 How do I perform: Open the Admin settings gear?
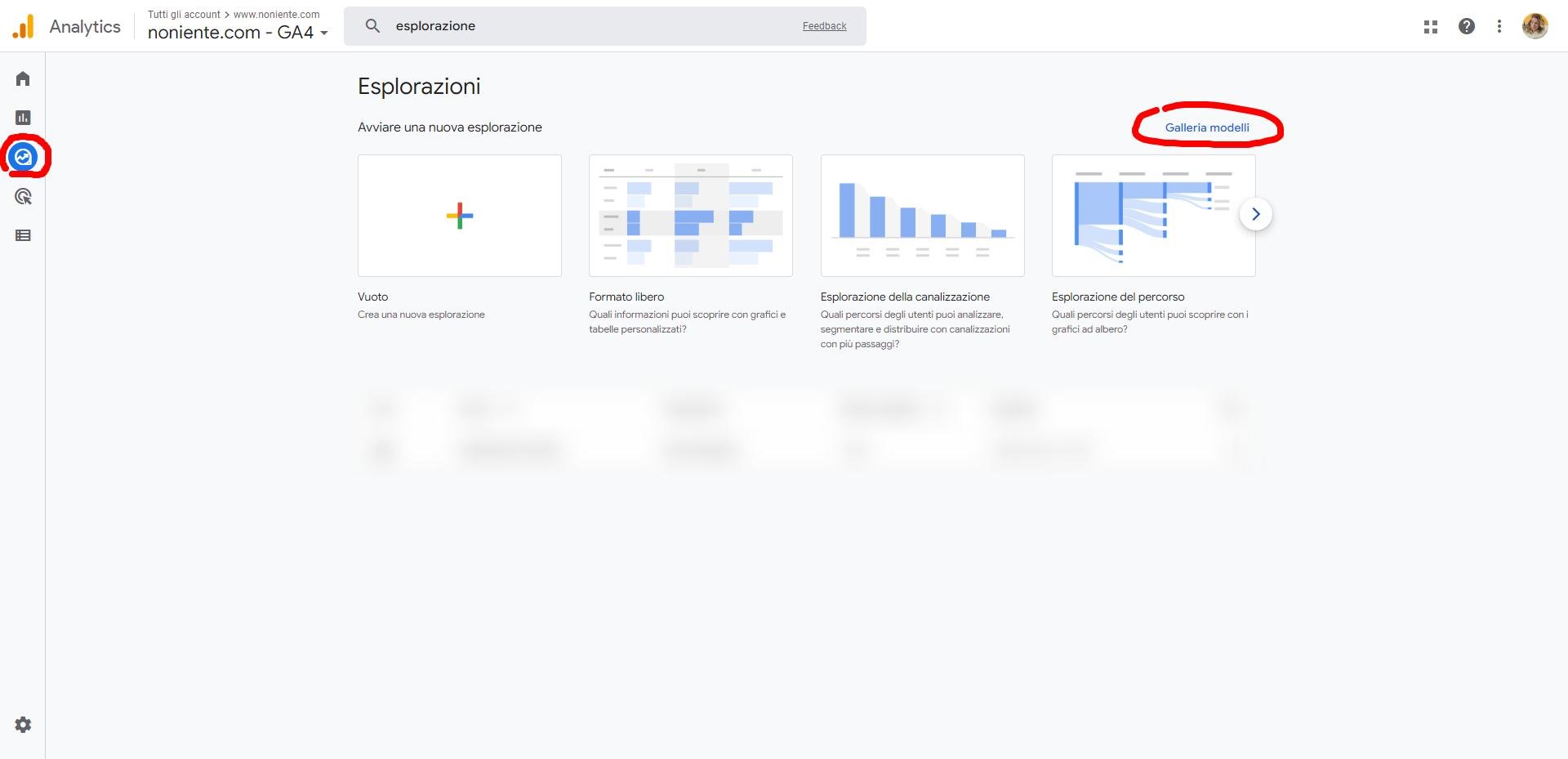pyautogui.click(x=23, y=725)
